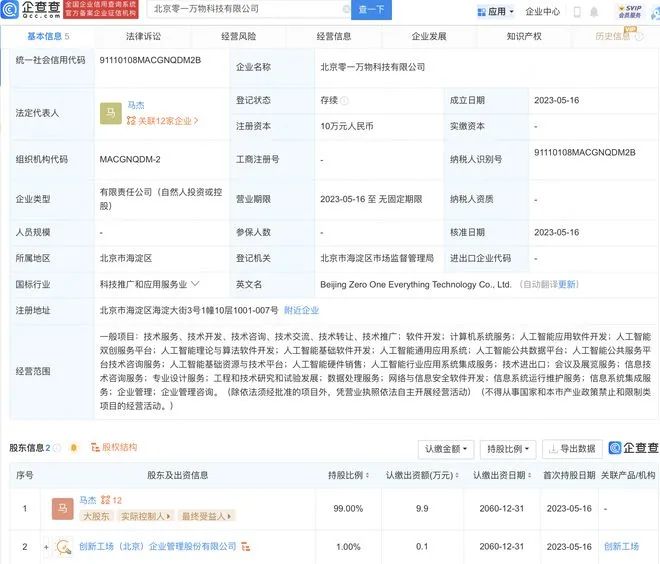Focus the company name search field
Image resolution: width=660 pixels, height=564 pixels.
pyautogui.click(x=248, y=9)
